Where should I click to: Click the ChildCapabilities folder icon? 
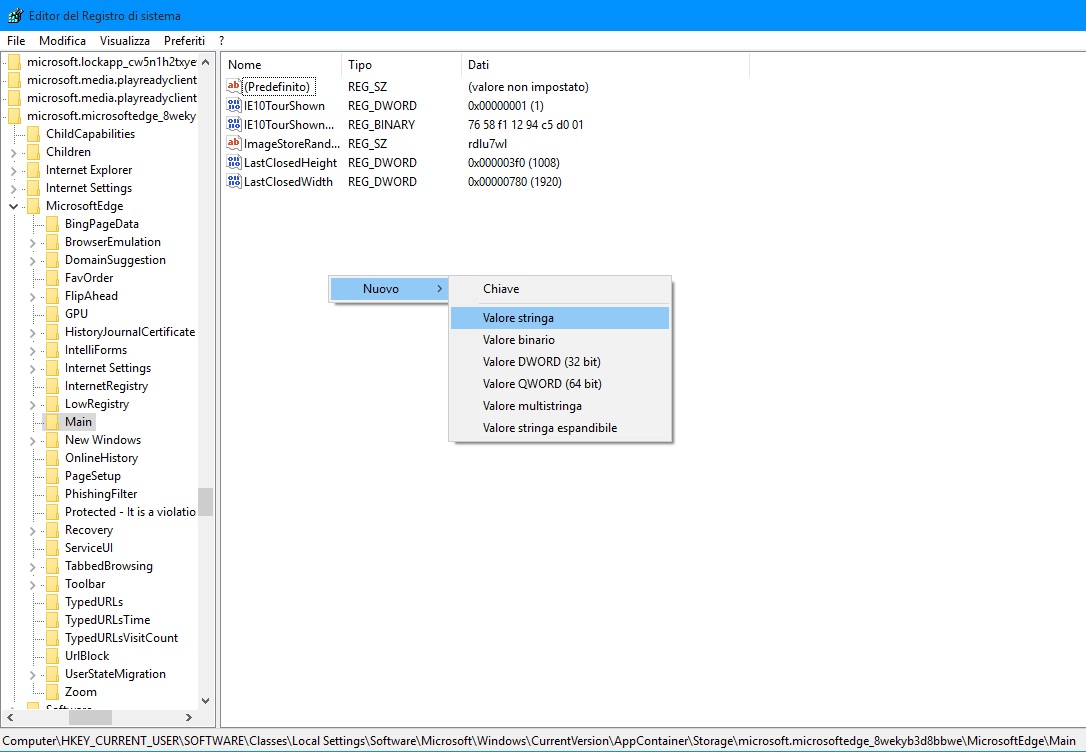pyautogui.click(x=33, y=134)
